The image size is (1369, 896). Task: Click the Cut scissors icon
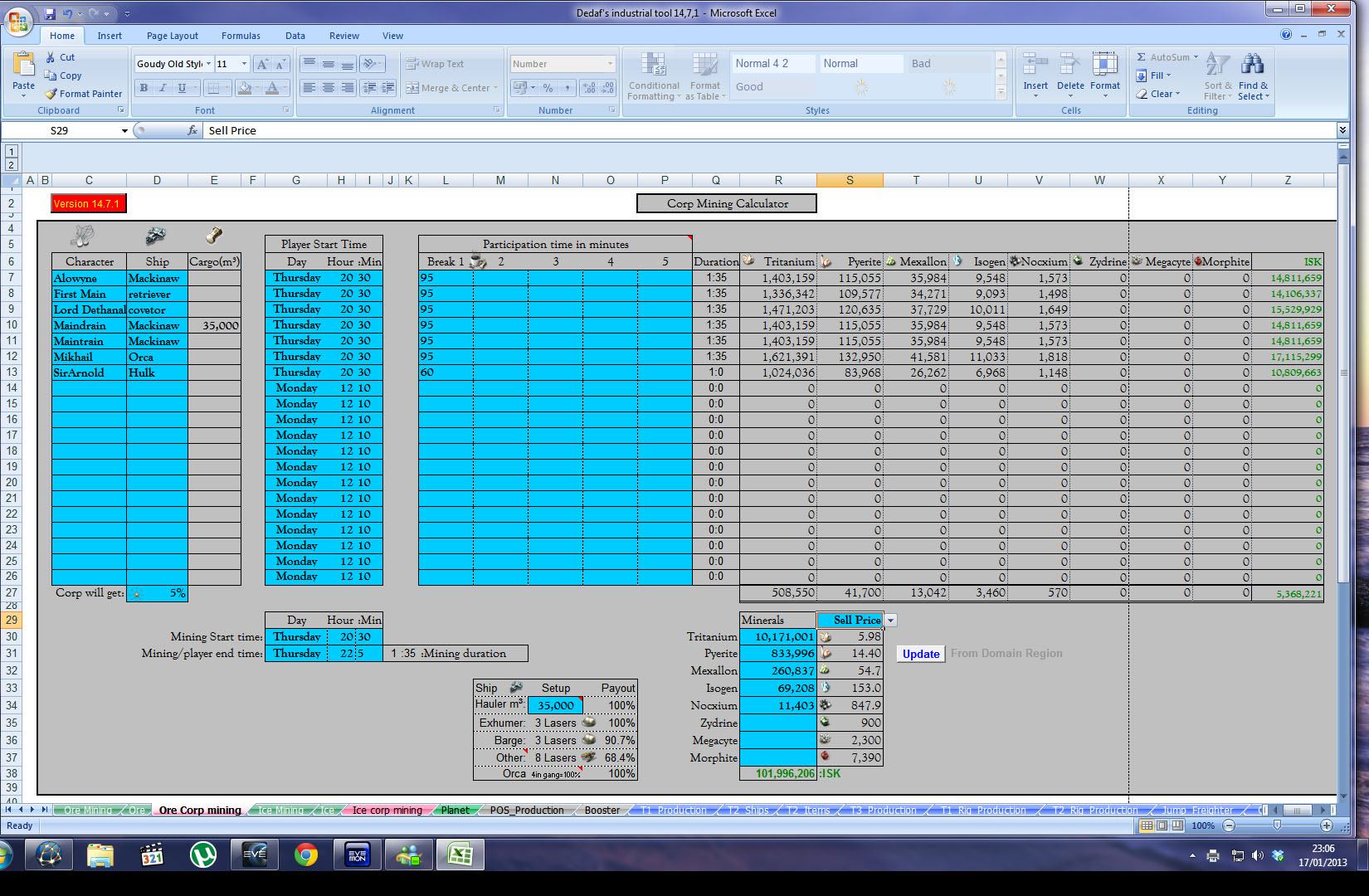(x=51, y=57)
